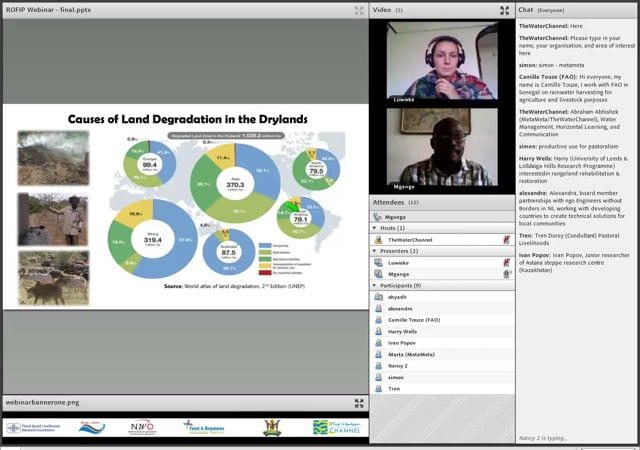Click the participant icon next to simon

point(378,377)
